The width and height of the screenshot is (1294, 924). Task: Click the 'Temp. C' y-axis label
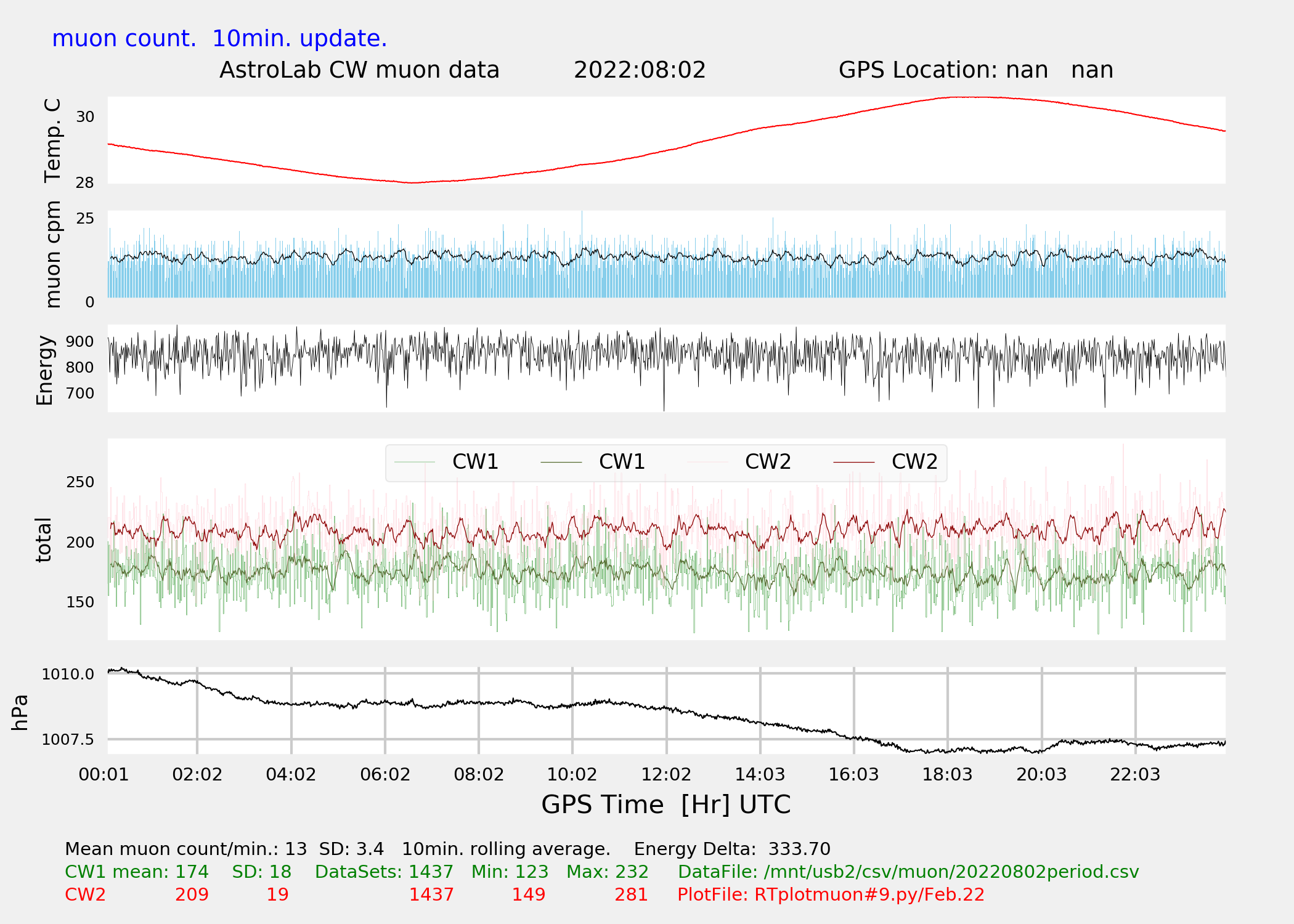click(53, 140)
